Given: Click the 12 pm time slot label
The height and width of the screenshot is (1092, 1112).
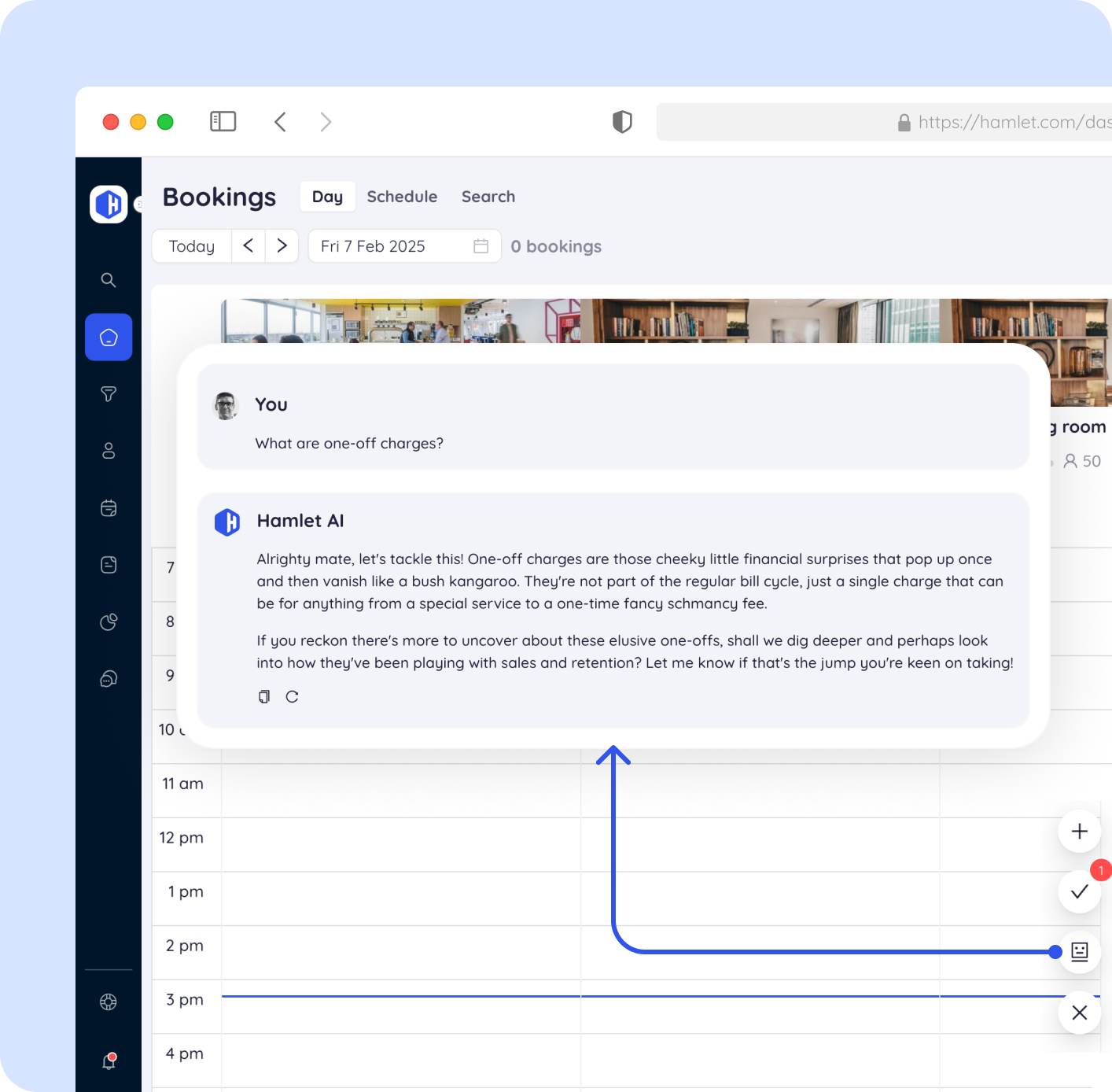Looking at the screenshot, I should click(182, 838).
